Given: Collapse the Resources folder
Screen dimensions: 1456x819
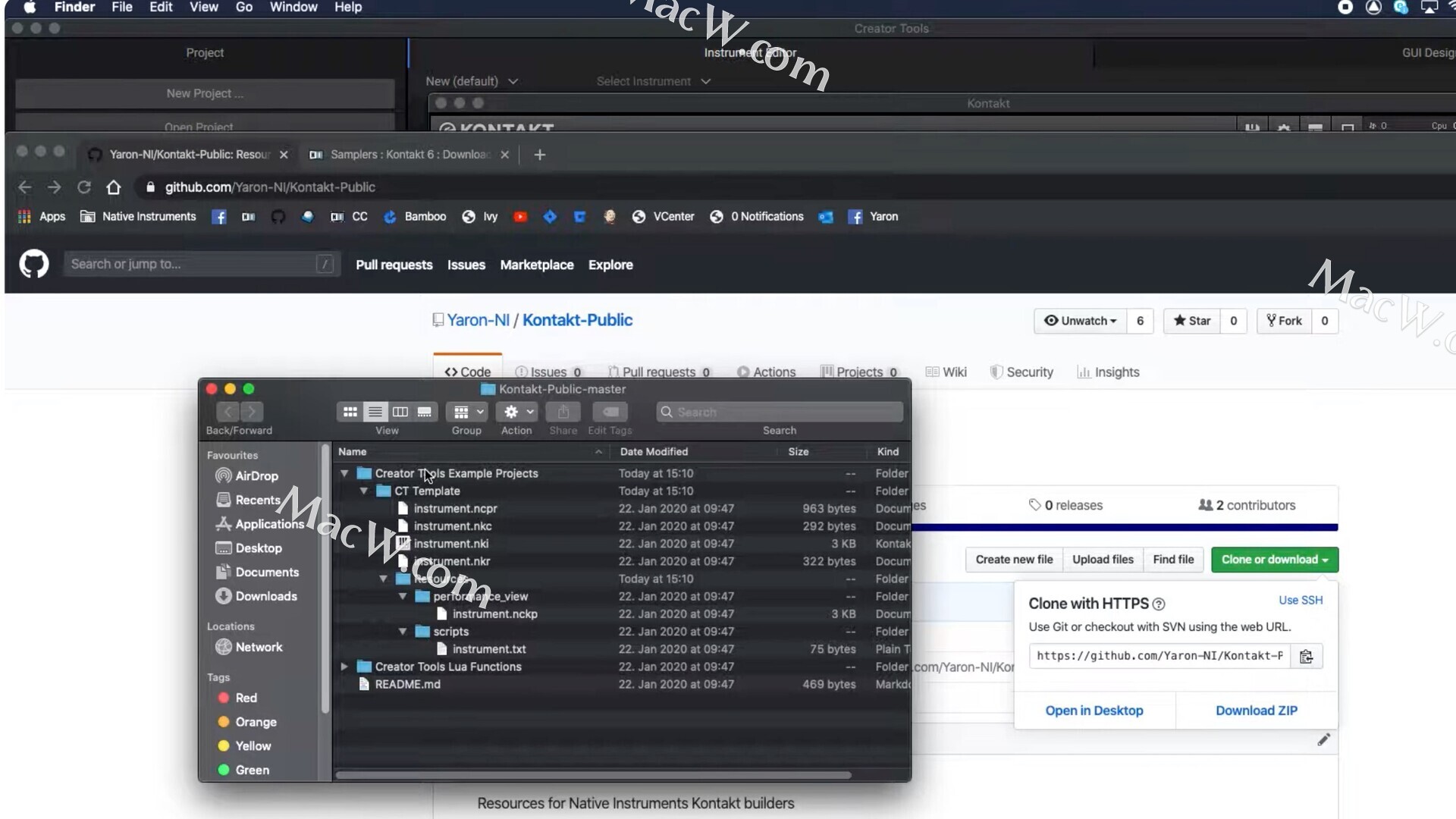Looking at the screenshot, I should pyautogui.click(x=383, y=579).
